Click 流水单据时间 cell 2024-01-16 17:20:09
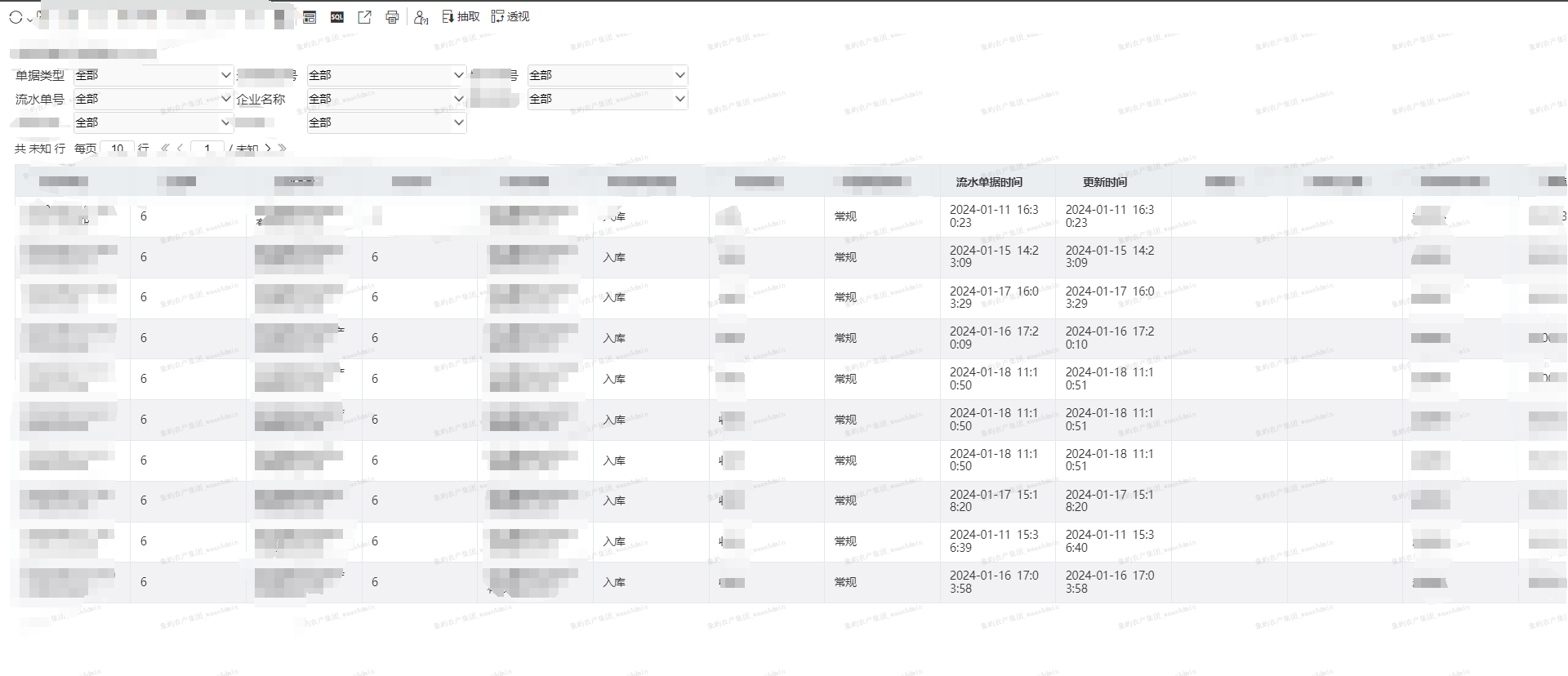Screen dimensions: 1568x676 pos(994,338)
